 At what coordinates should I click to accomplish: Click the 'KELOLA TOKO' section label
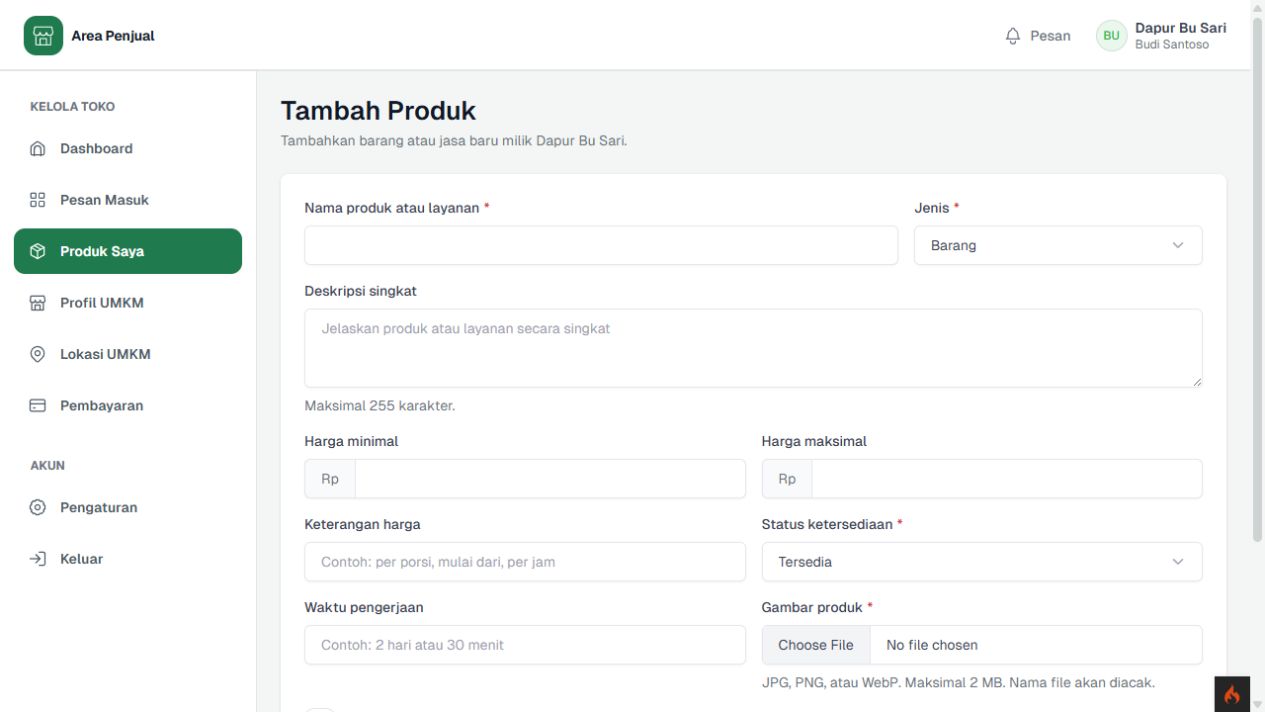click(x=72, y=107)
